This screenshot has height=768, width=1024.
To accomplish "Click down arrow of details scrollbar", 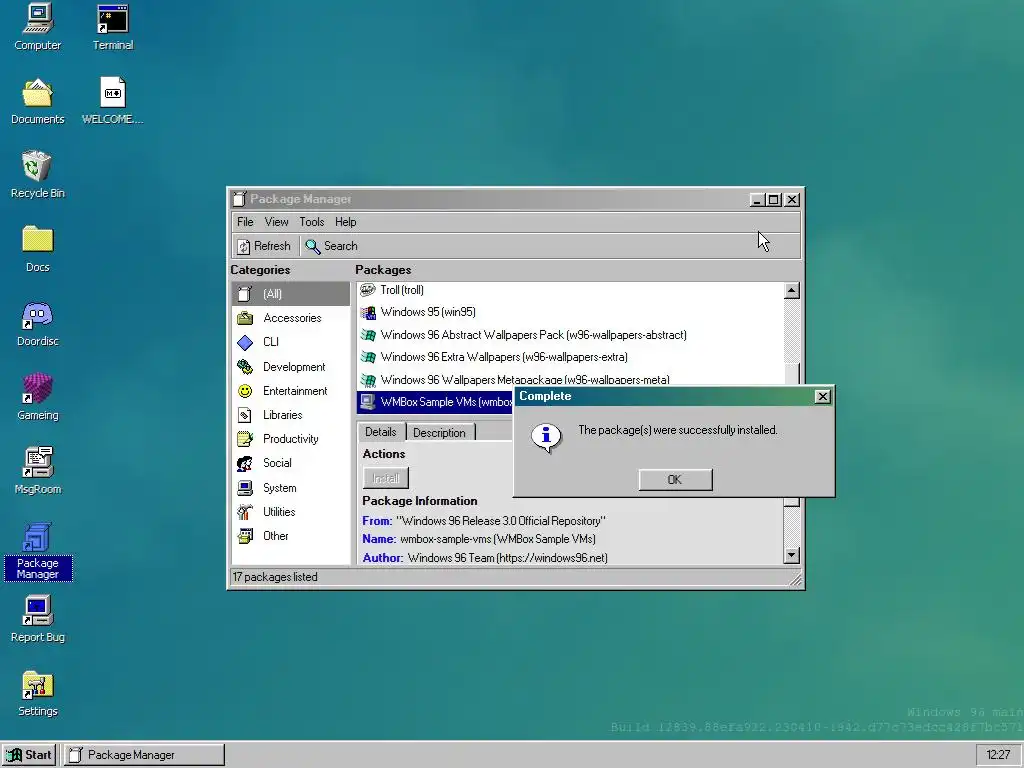I will coord(792,556).
